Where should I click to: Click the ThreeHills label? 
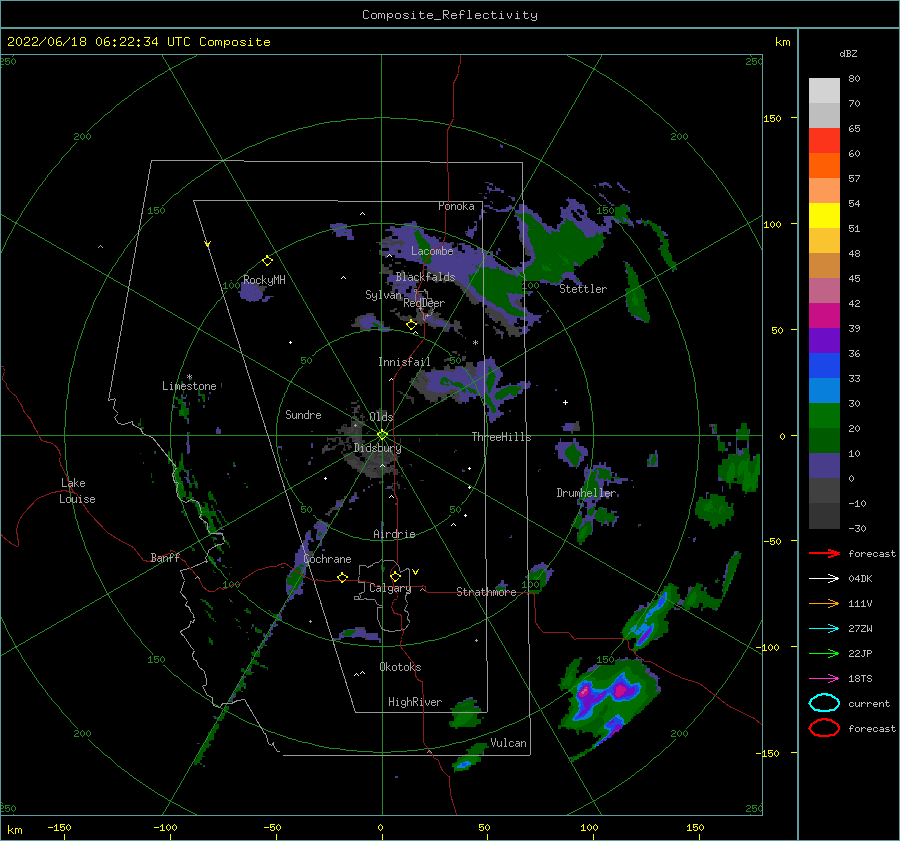pos(502,437)
